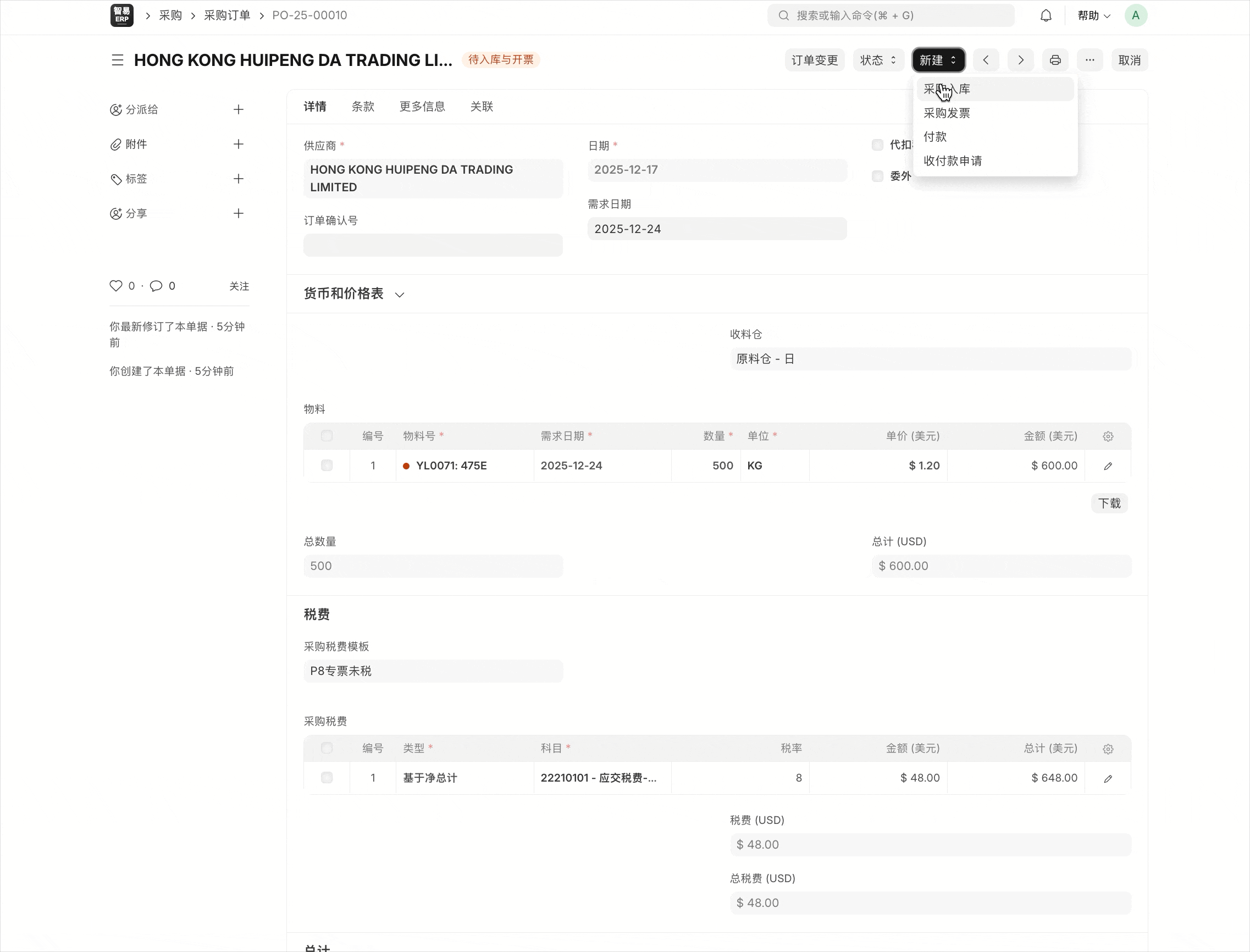Click the 订单变更 button

[x=814, y=60]
